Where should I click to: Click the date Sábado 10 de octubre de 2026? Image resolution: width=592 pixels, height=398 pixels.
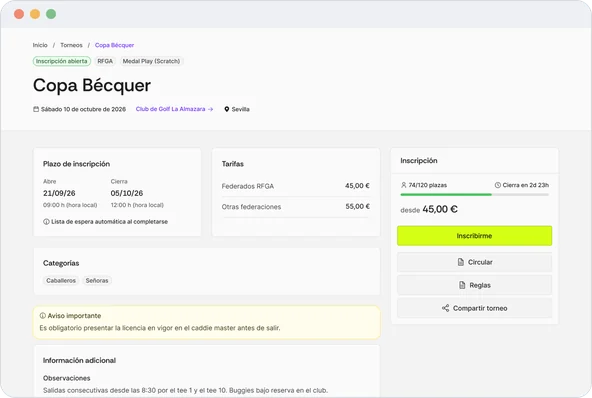(83, 109)
